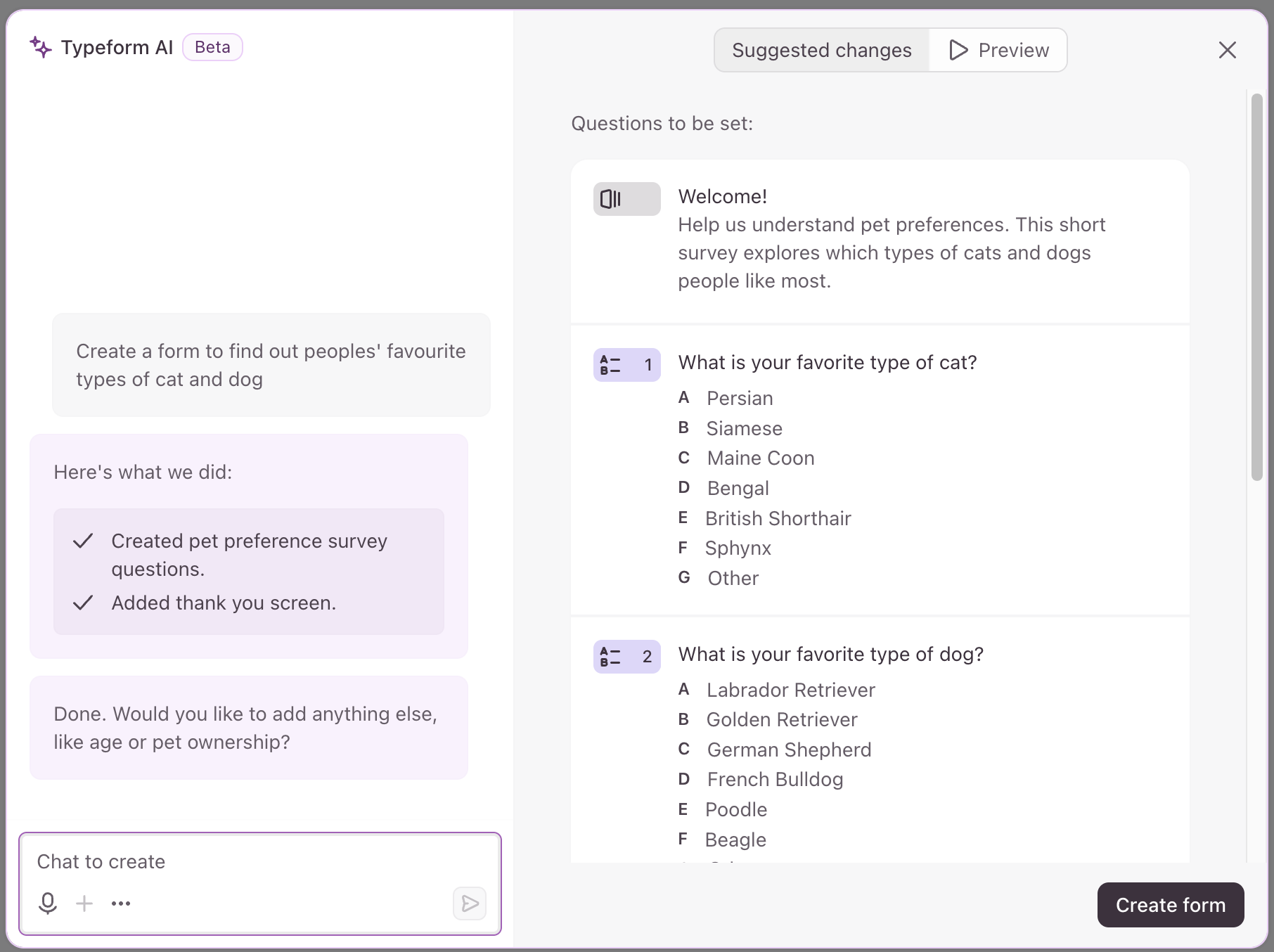The image size is (1274, 952).
Task: Click the multiple choice icon for question 1
Action: click(x=626, y=365)
